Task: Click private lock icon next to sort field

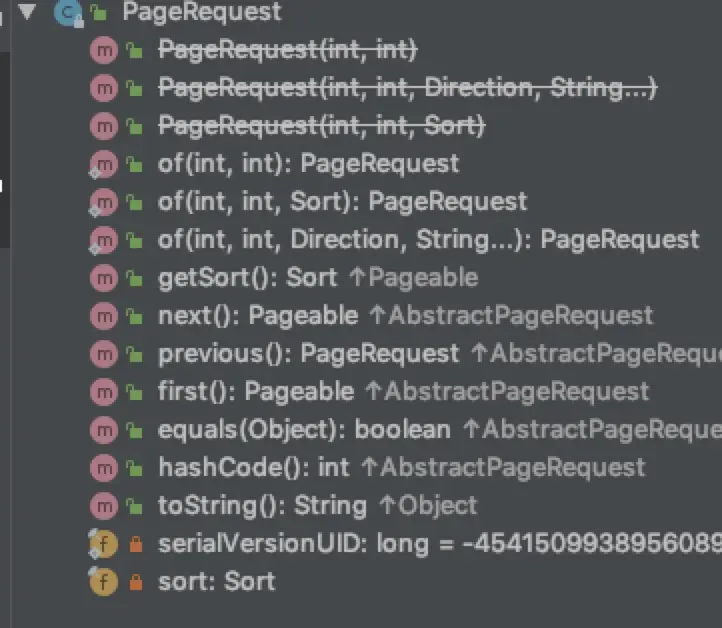Action: click(x=135, y=582)
